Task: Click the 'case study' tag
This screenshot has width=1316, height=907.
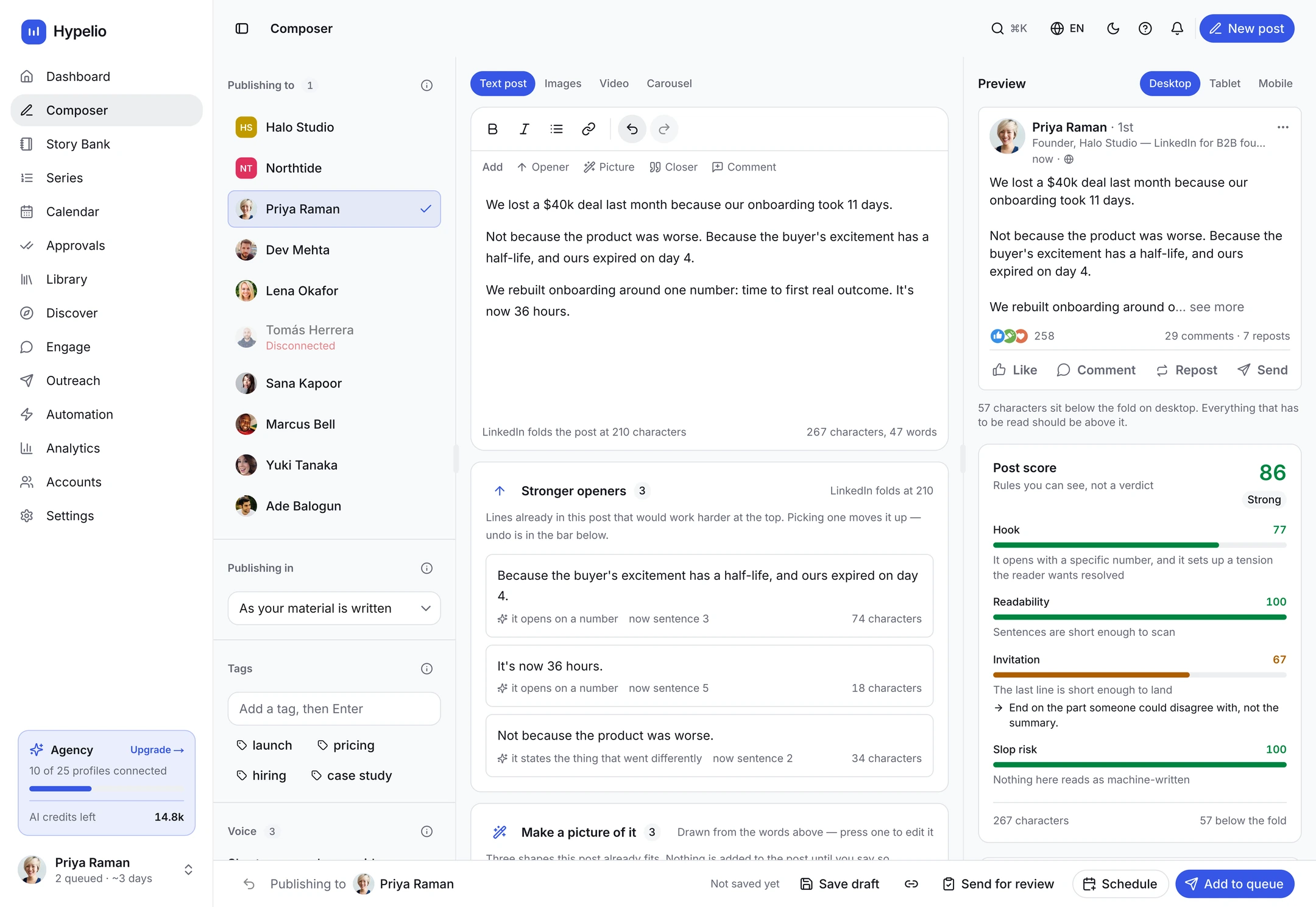Action: pos(352,775)
